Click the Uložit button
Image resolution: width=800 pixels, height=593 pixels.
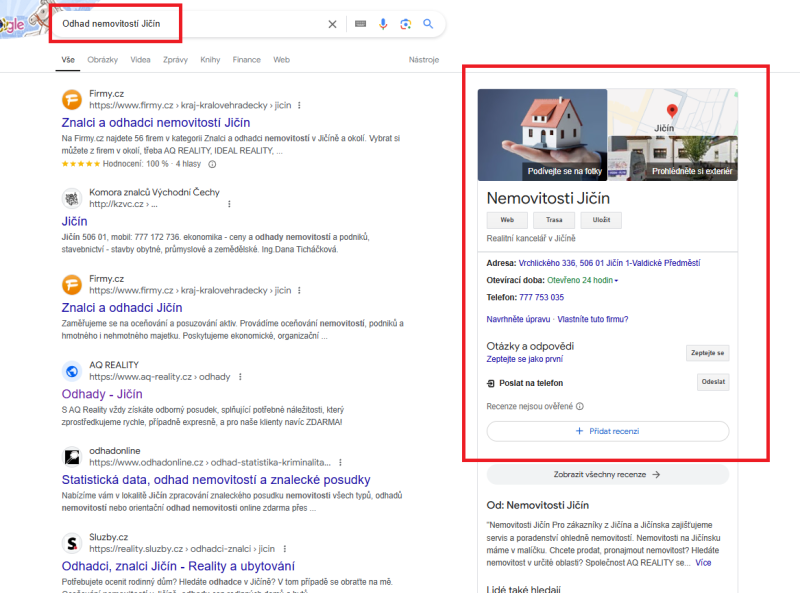pos(601,220)
